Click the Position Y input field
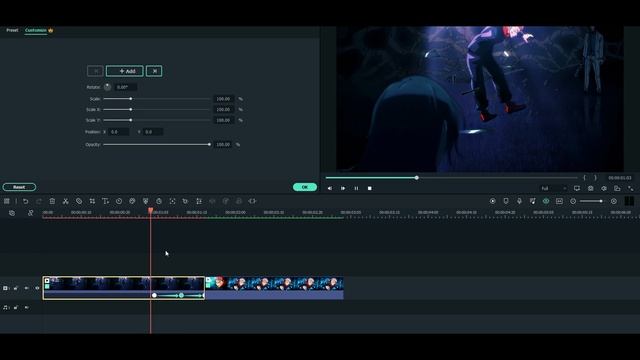This screenshot has width=640, height=360. tap(153, 132)
